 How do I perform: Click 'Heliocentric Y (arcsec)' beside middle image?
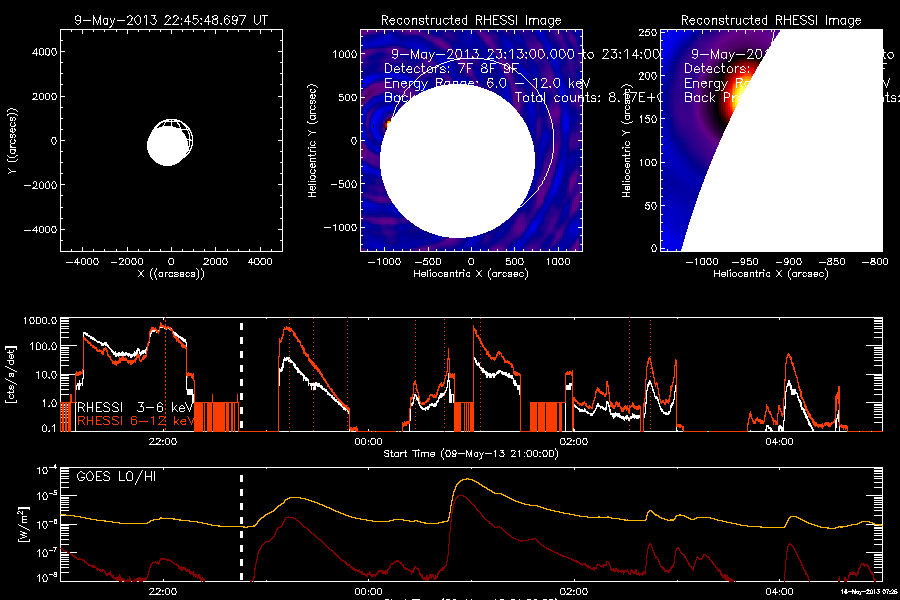(x=312, y=141)
